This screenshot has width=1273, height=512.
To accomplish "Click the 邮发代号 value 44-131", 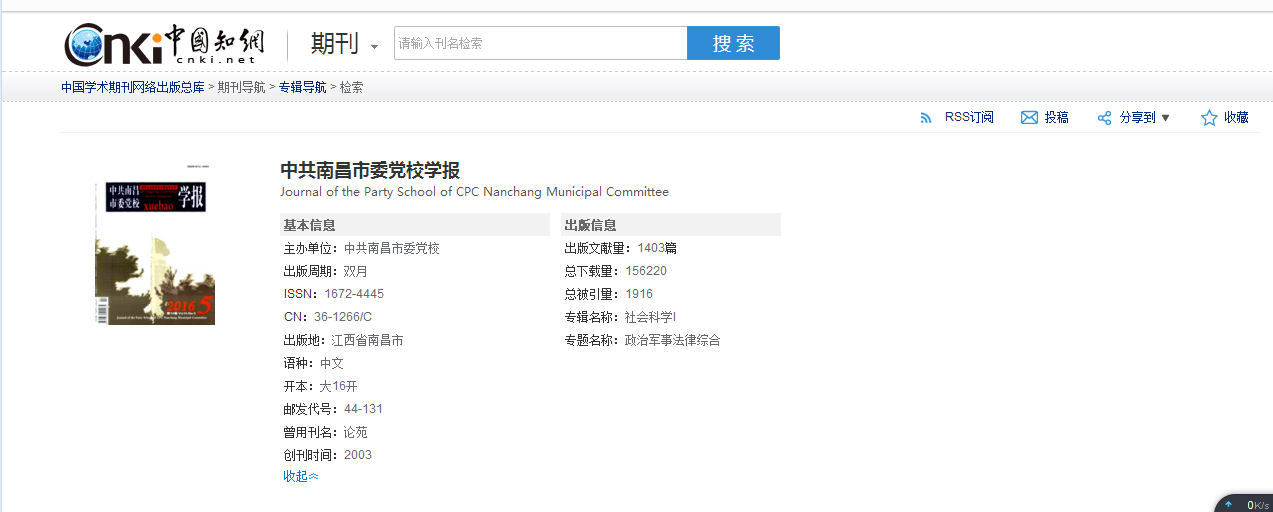I will 363,409.
